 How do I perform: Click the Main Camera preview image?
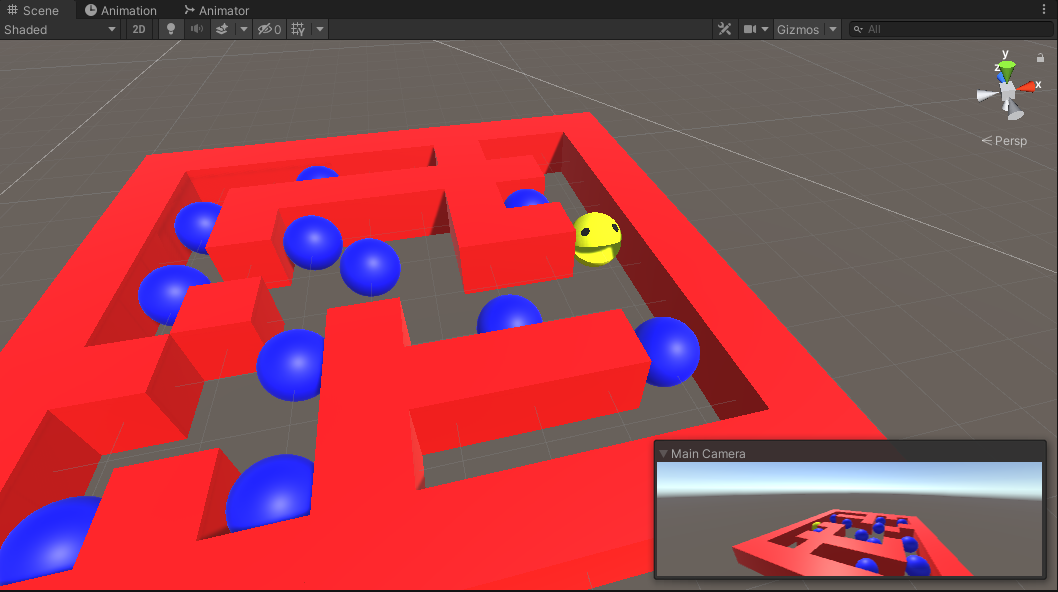point(850,519)
